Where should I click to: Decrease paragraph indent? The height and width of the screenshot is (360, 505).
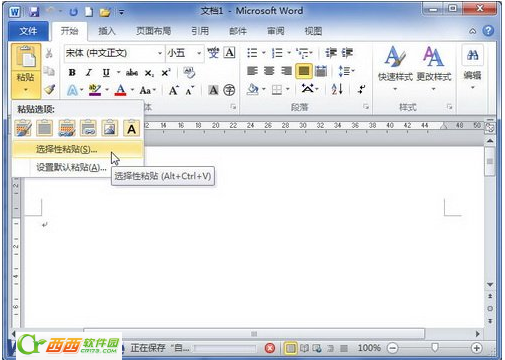coord(331,53)
